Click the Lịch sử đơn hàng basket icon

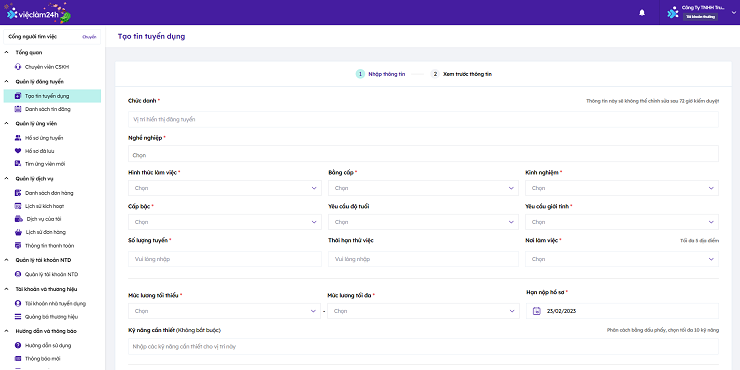[18, 232]
